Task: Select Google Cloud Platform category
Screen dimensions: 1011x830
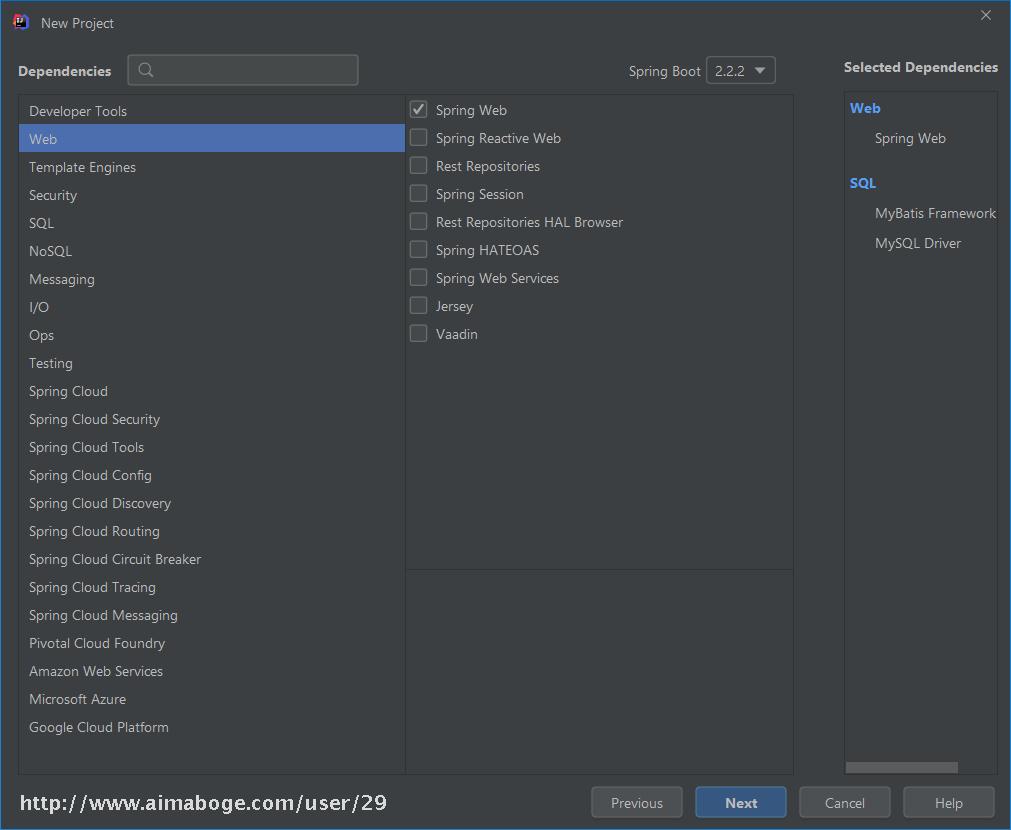Action: tap(211, 727)
